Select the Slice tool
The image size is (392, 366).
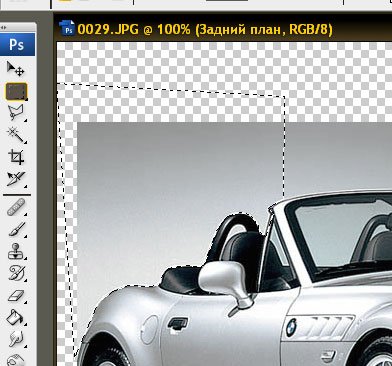[x=16, y=179]
